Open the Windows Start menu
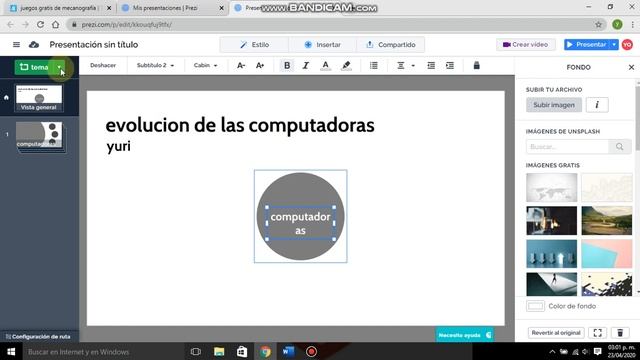Screen dimensions: 640x360 11,351
